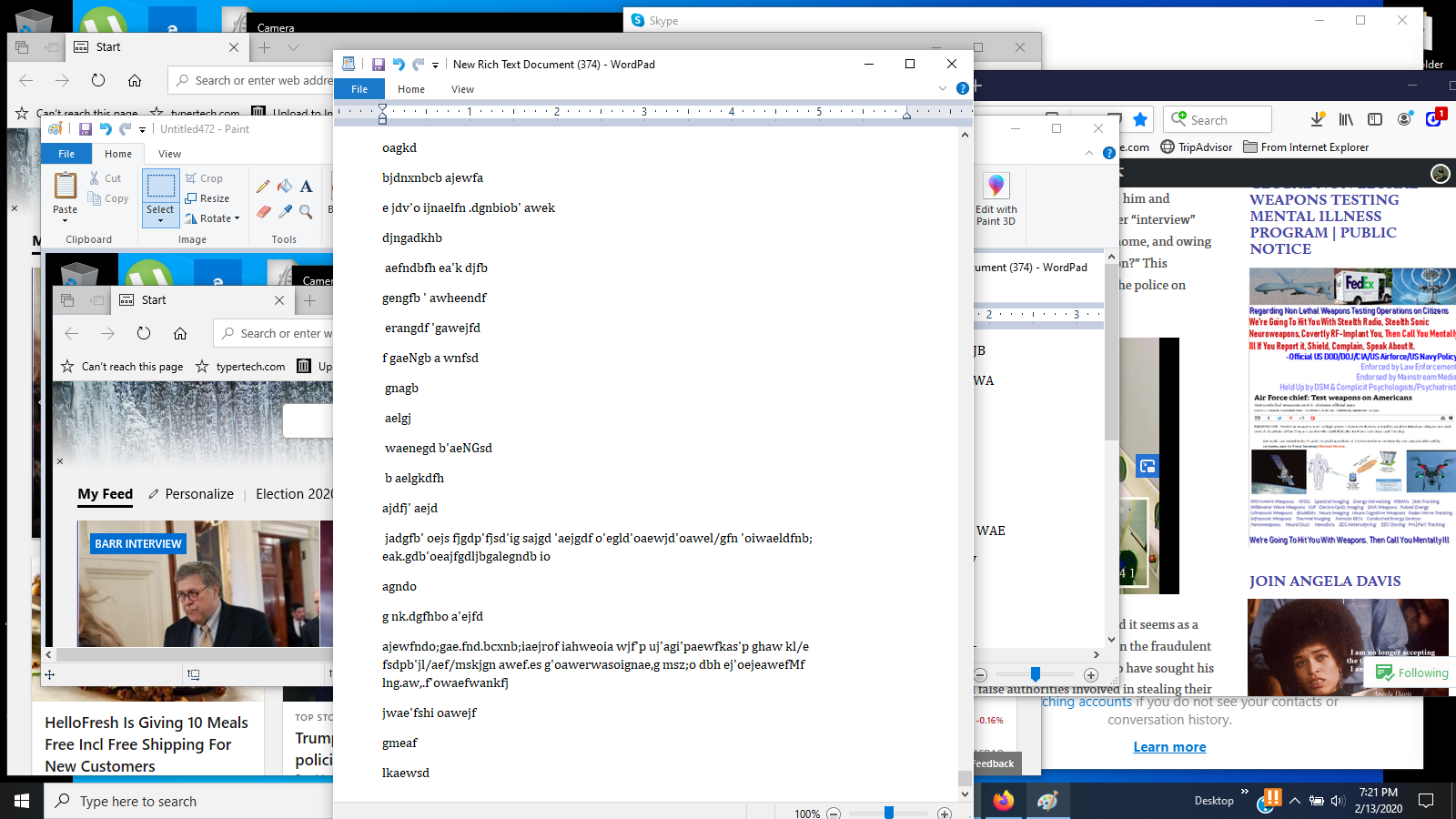1456x819 pixels.
Task: Open the File menu in WordPad
Action: (359, 89)
